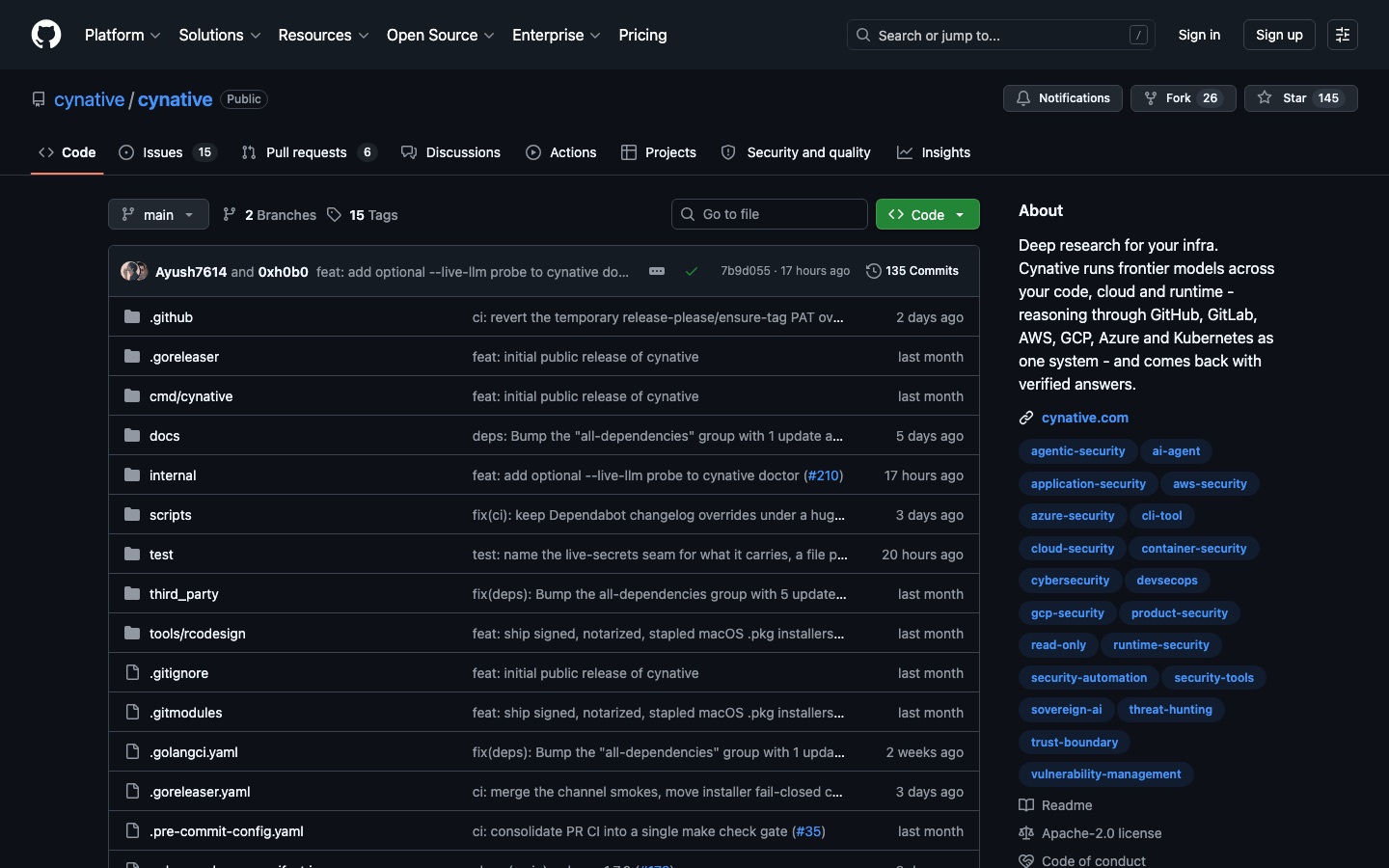Open the 2 Branches link

coord(269,215)
